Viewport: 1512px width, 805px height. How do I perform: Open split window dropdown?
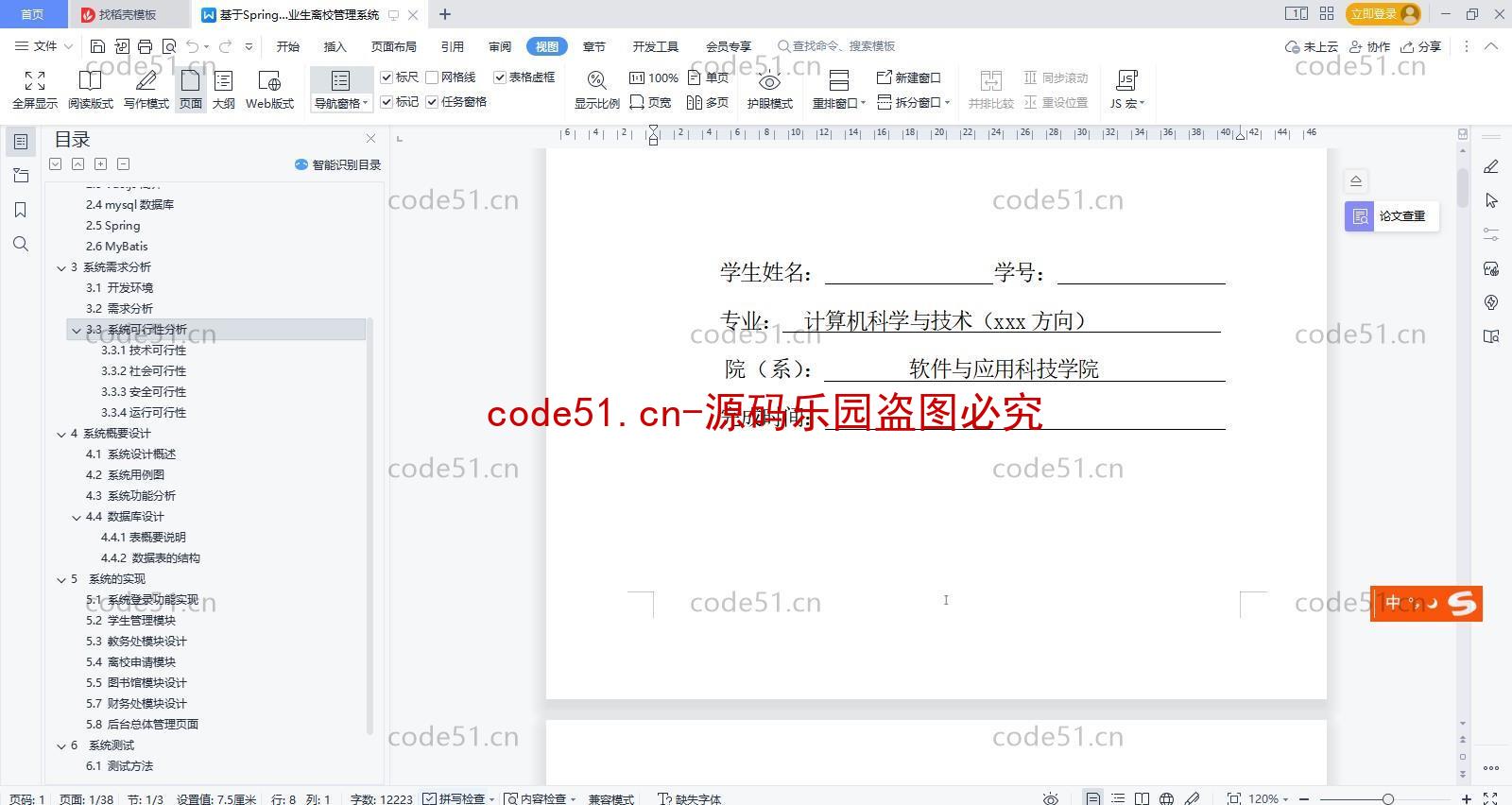pos(913,102)
